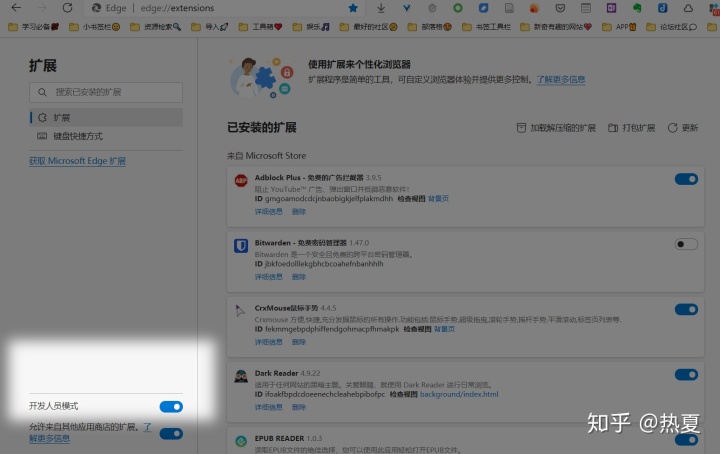This screenshot has height=454, width=720.
Task: Click the blue favorites star in address bar
Action: pos(353,8)
